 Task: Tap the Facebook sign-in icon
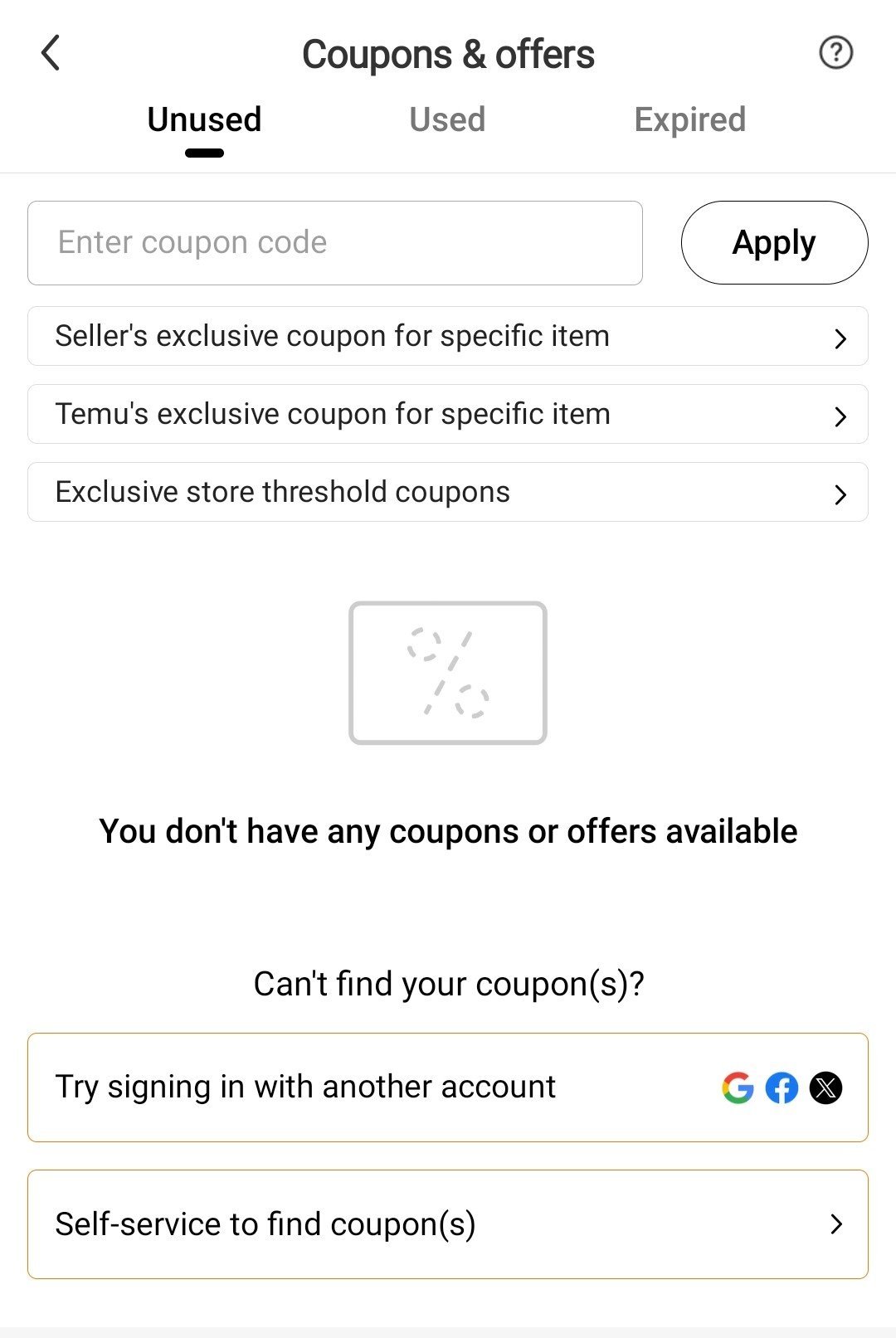782,1087
